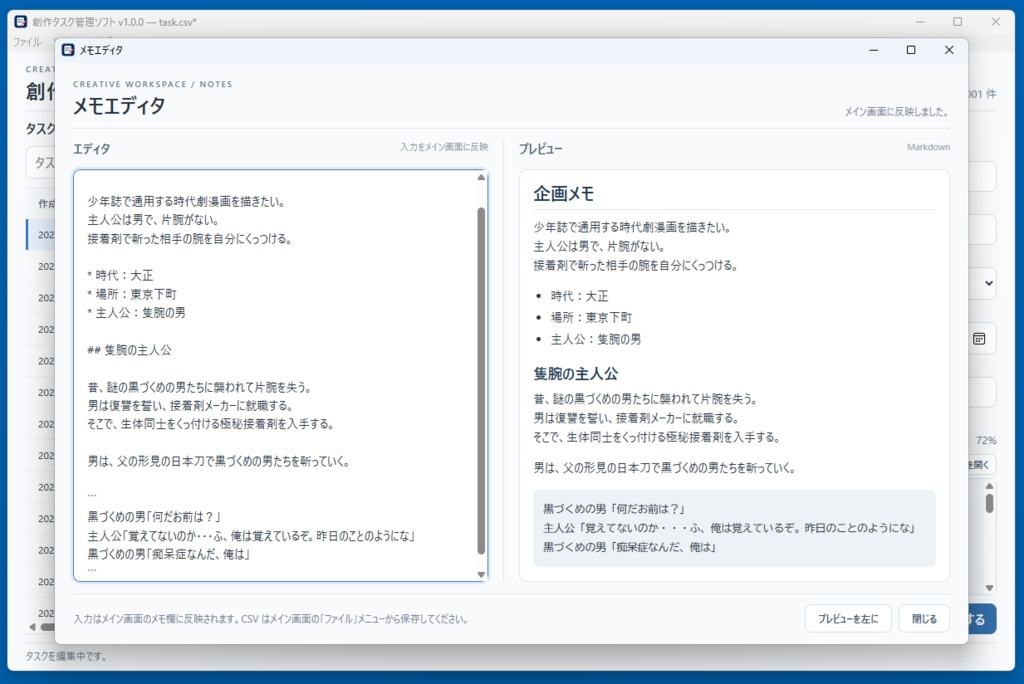Click the preview bullet 時代：大正

click(x=579, y=296)
